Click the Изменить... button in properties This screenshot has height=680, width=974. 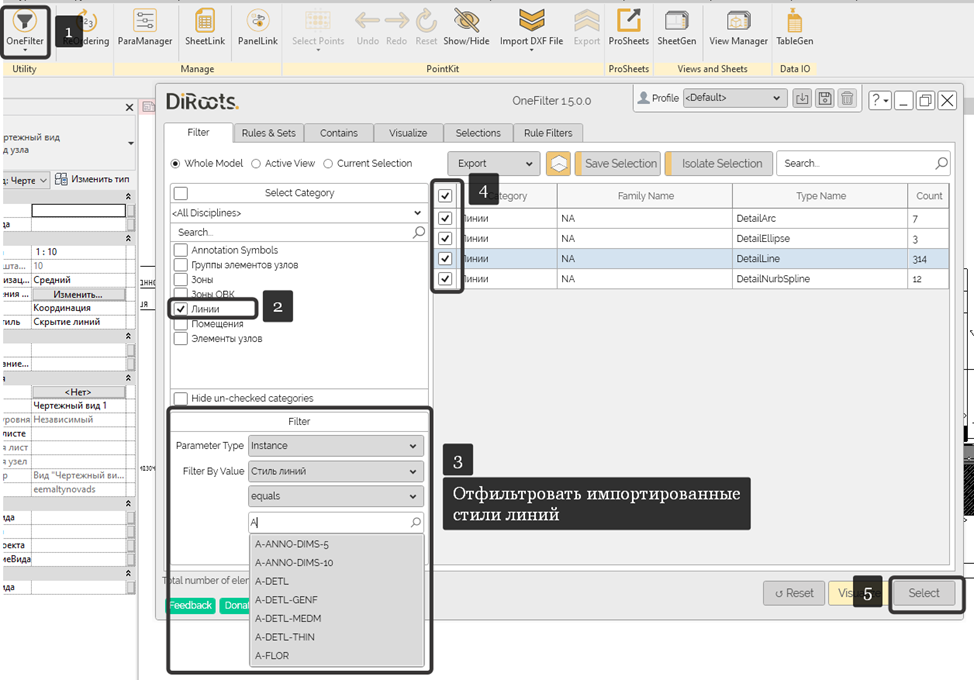[78, 294]
